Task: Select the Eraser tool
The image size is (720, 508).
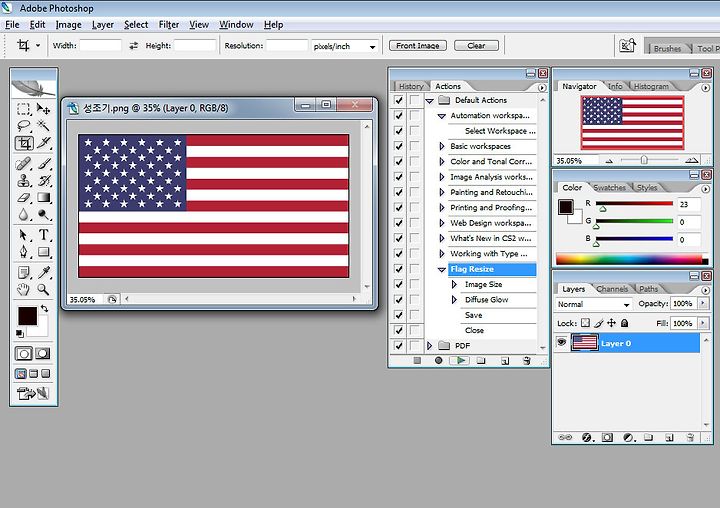Action: [23, 198]
